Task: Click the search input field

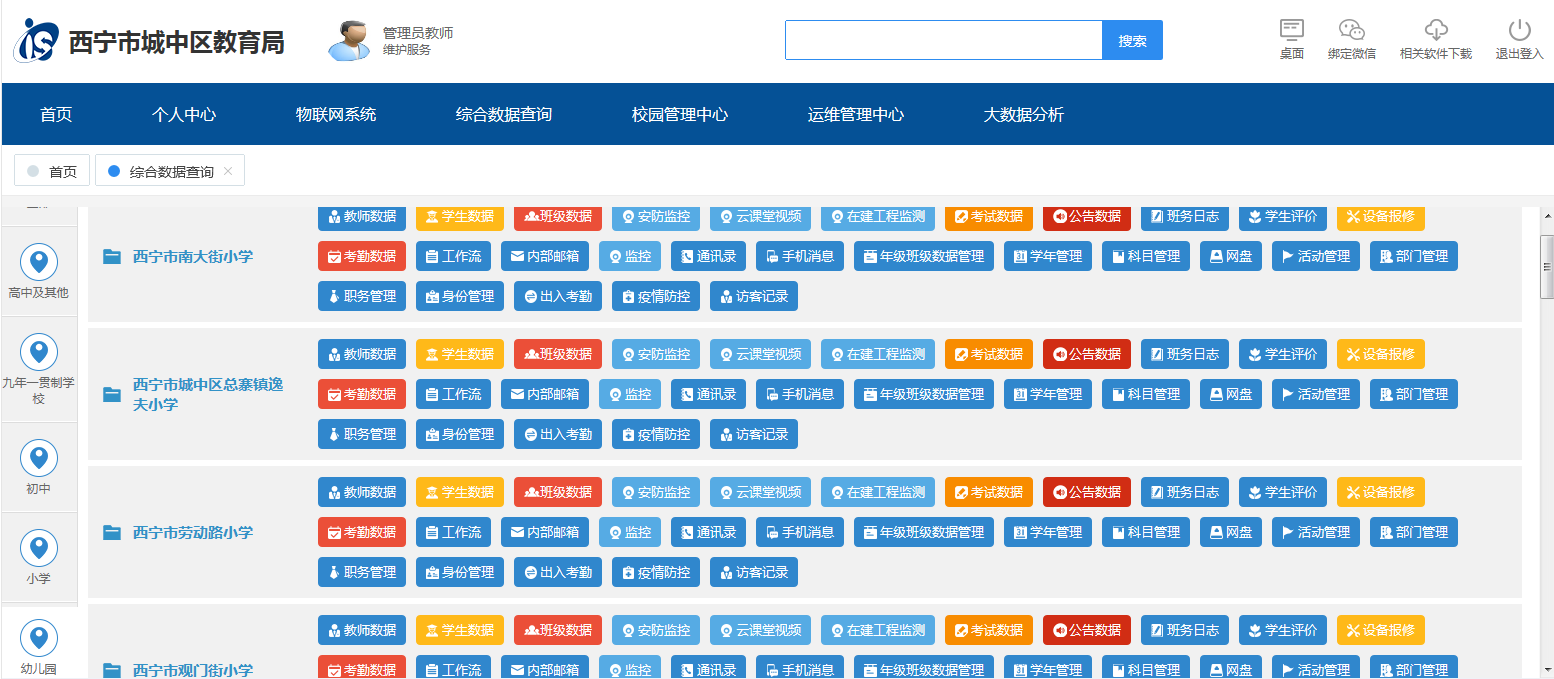Action: [x=944, y=40]
